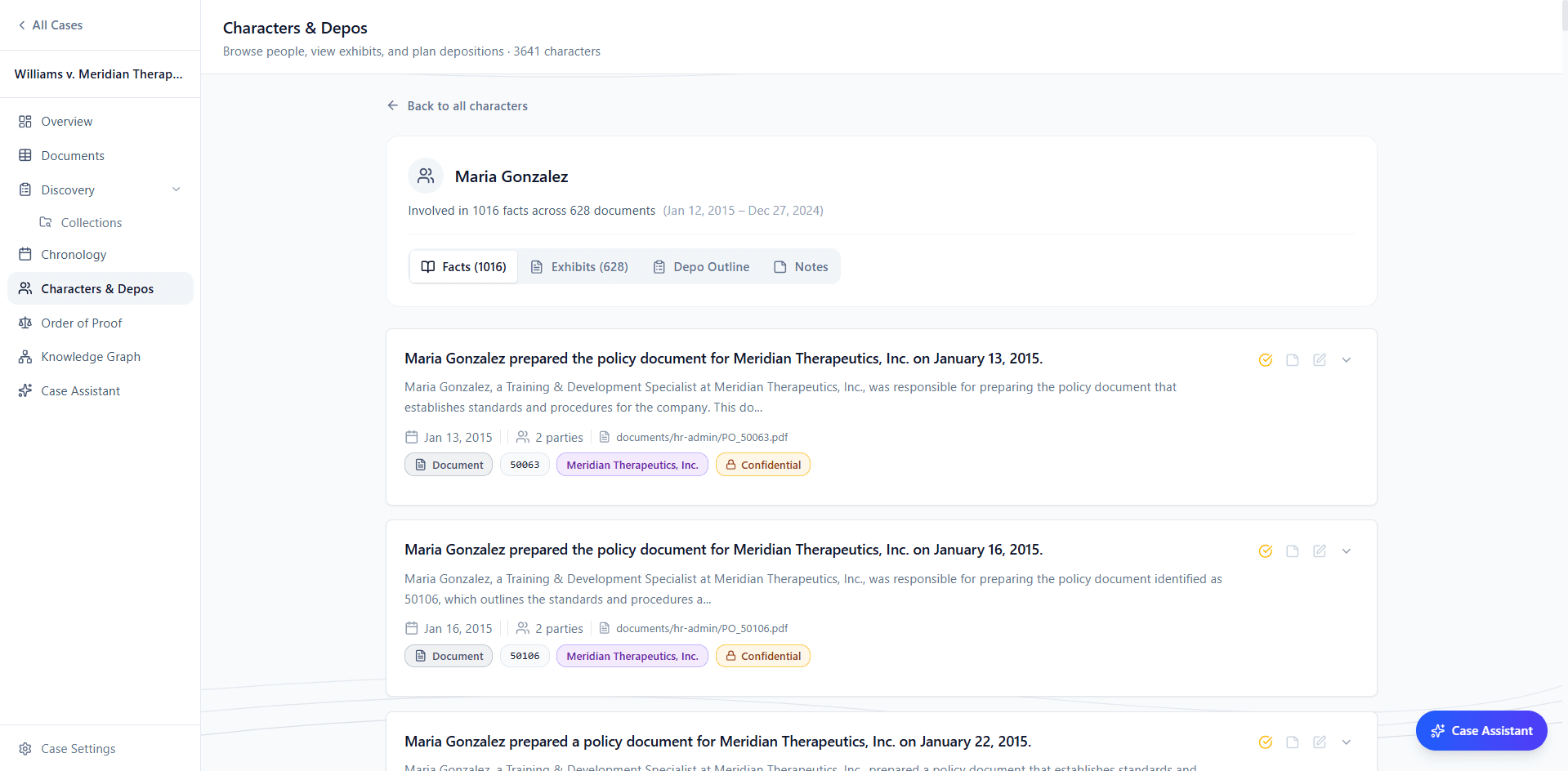Image resolution: width=1568 pixels, height=771 pixels.
Task: Click the Confidential tag on first fact
Action: [x=762, y=465]
